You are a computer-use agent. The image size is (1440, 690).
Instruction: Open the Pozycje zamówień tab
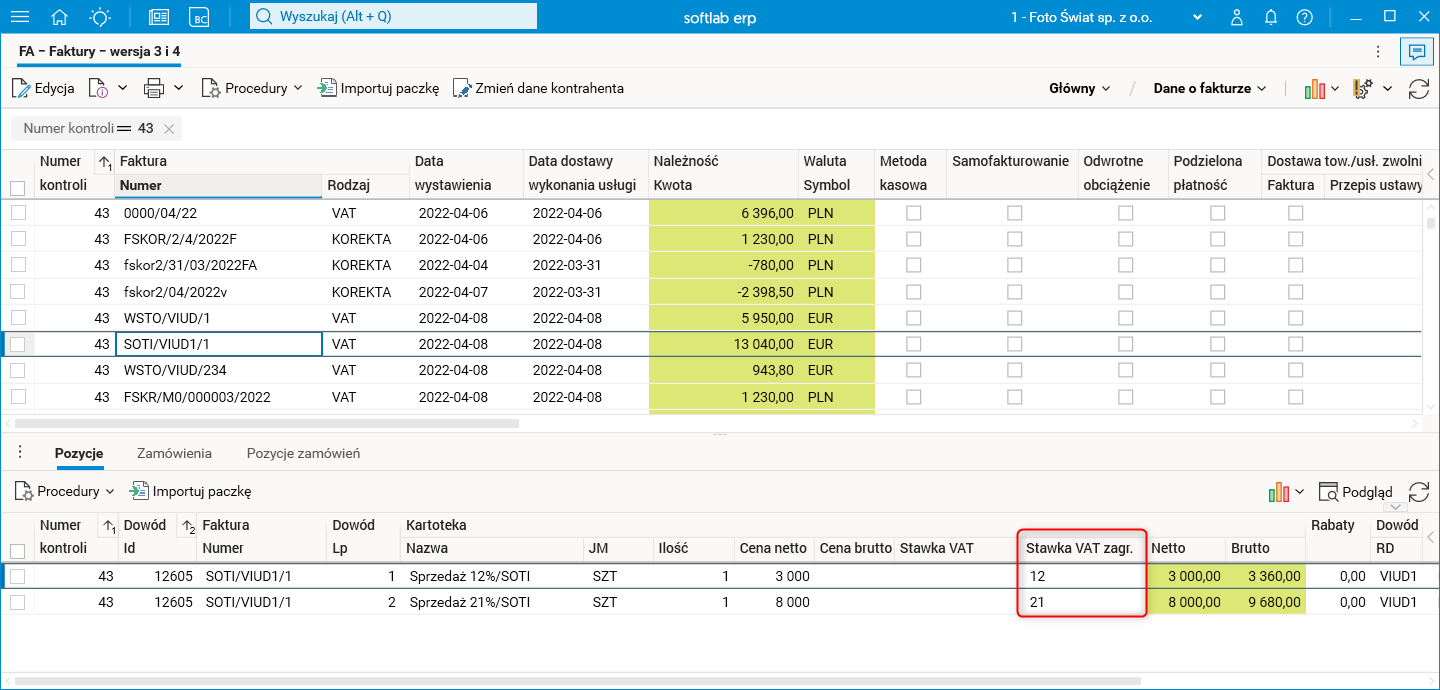(x=303, y=453)
